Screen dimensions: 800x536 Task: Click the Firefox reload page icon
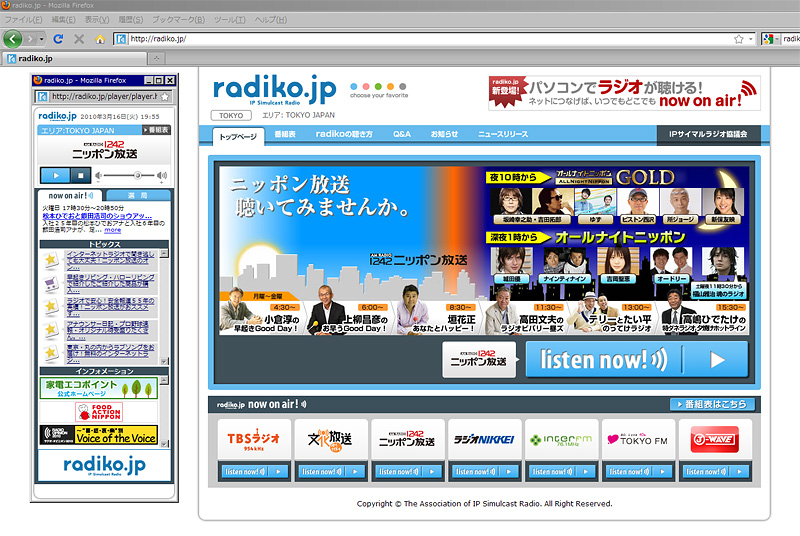[x=59, y=39]
